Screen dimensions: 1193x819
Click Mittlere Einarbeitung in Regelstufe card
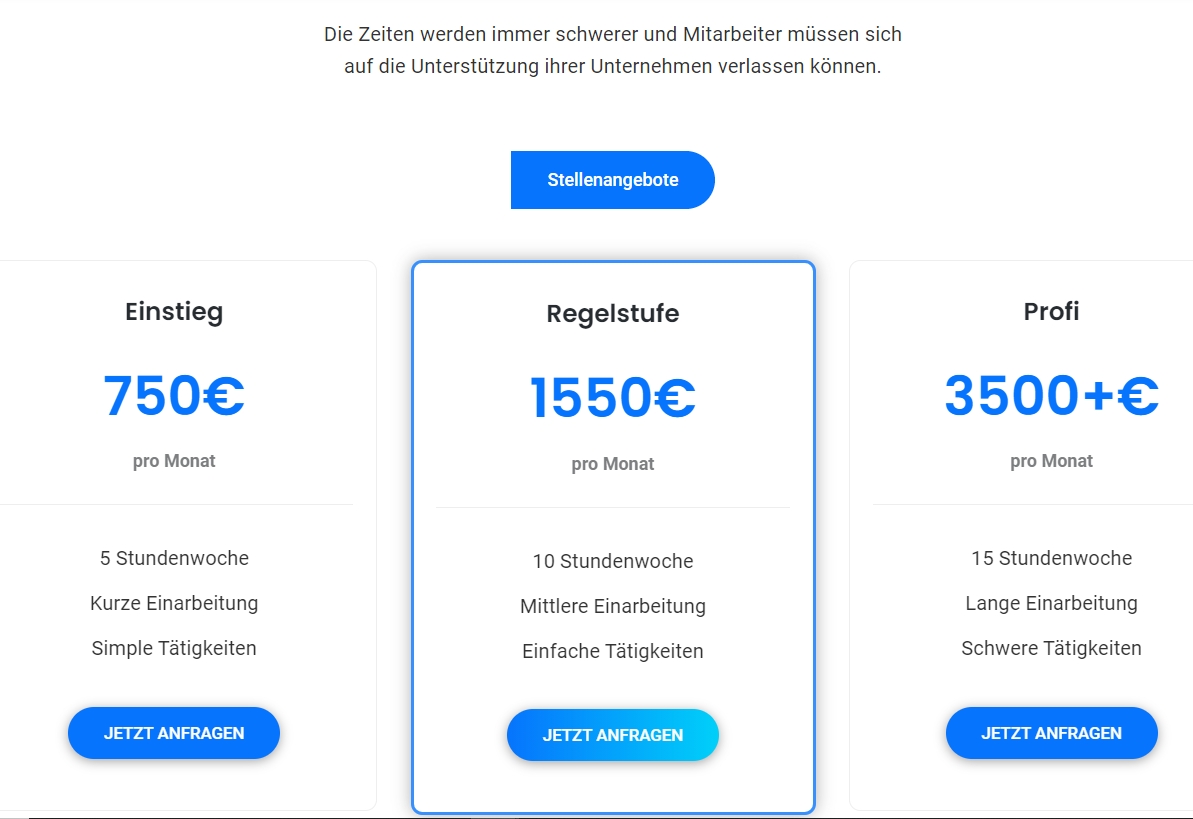[x=612, y=606]
